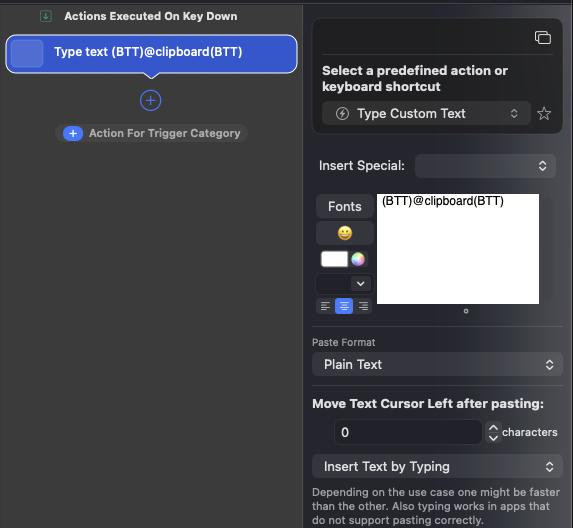Click the blue plus icon for trigger category

(73, 133)
